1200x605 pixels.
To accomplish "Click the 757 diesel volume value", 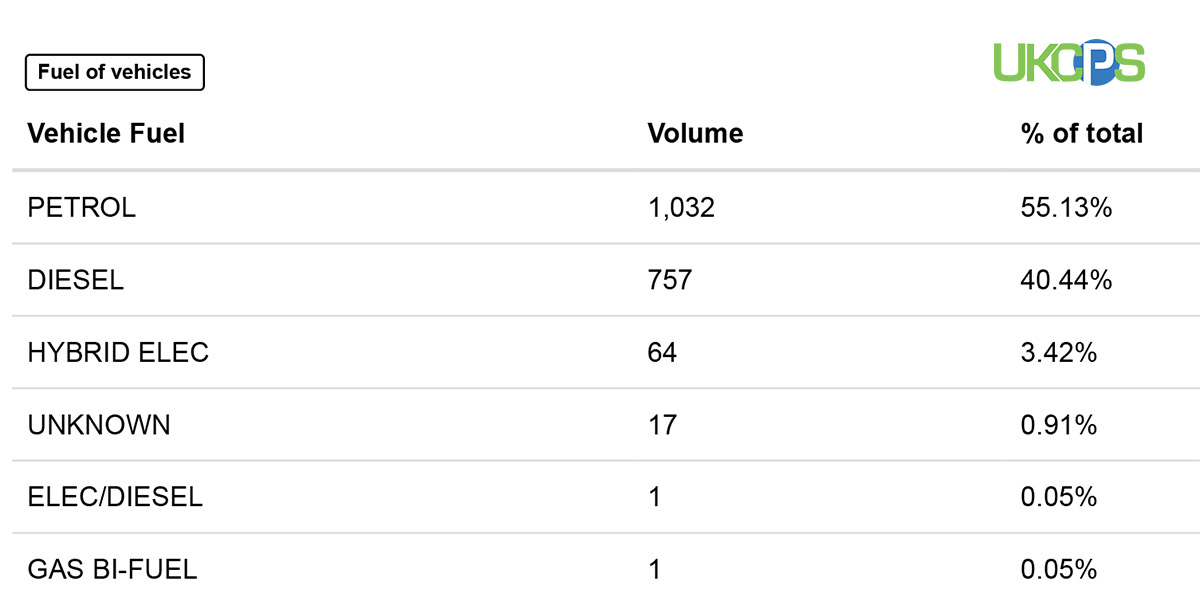I will (x=670, y=280).
